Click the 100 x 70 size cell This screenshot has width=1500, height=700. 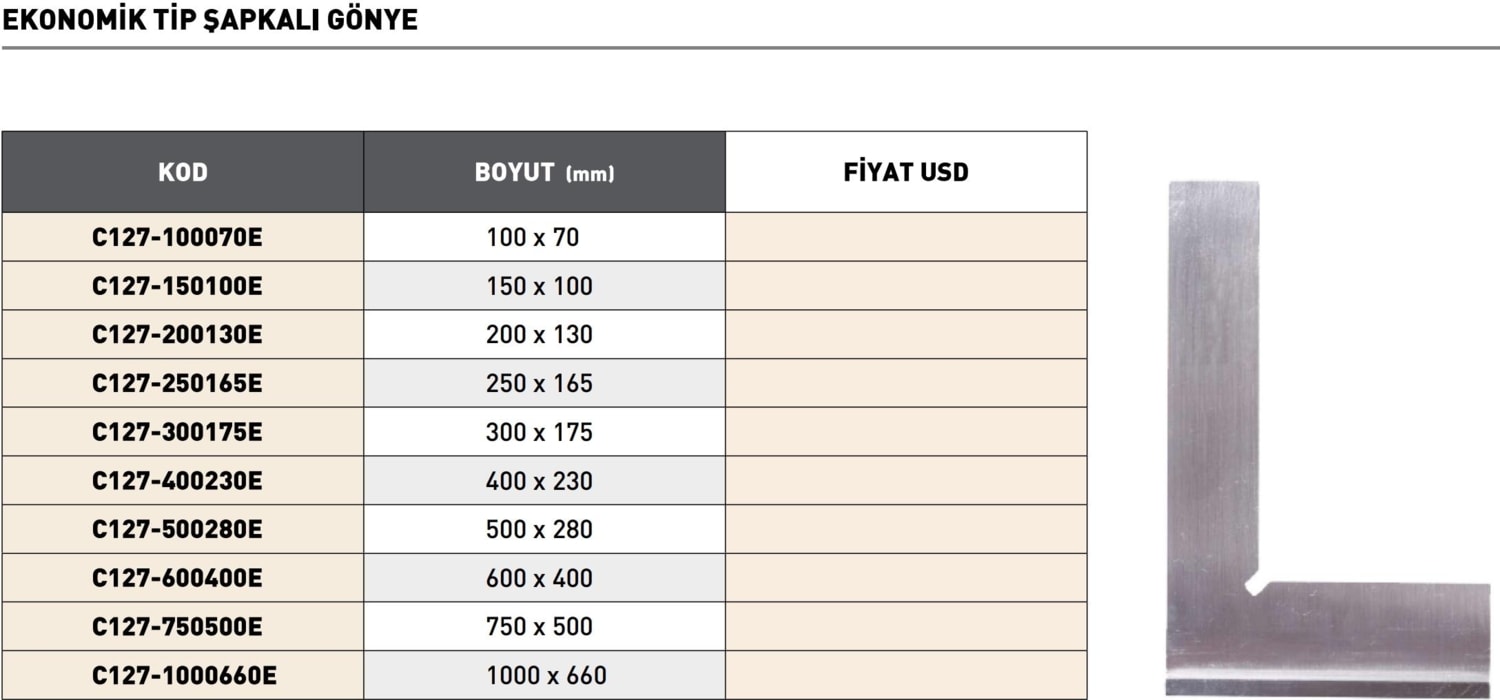[533, 238]
